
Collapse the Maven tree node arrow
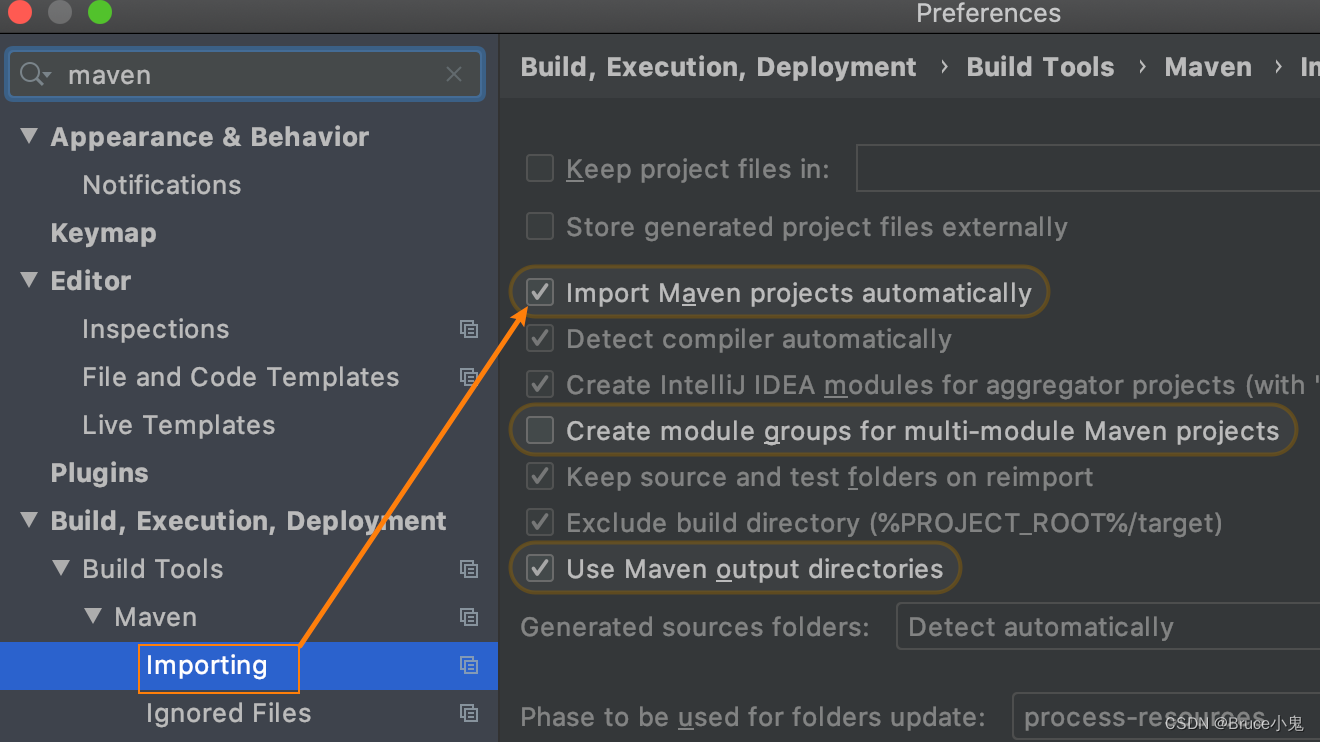click(93, 616)
